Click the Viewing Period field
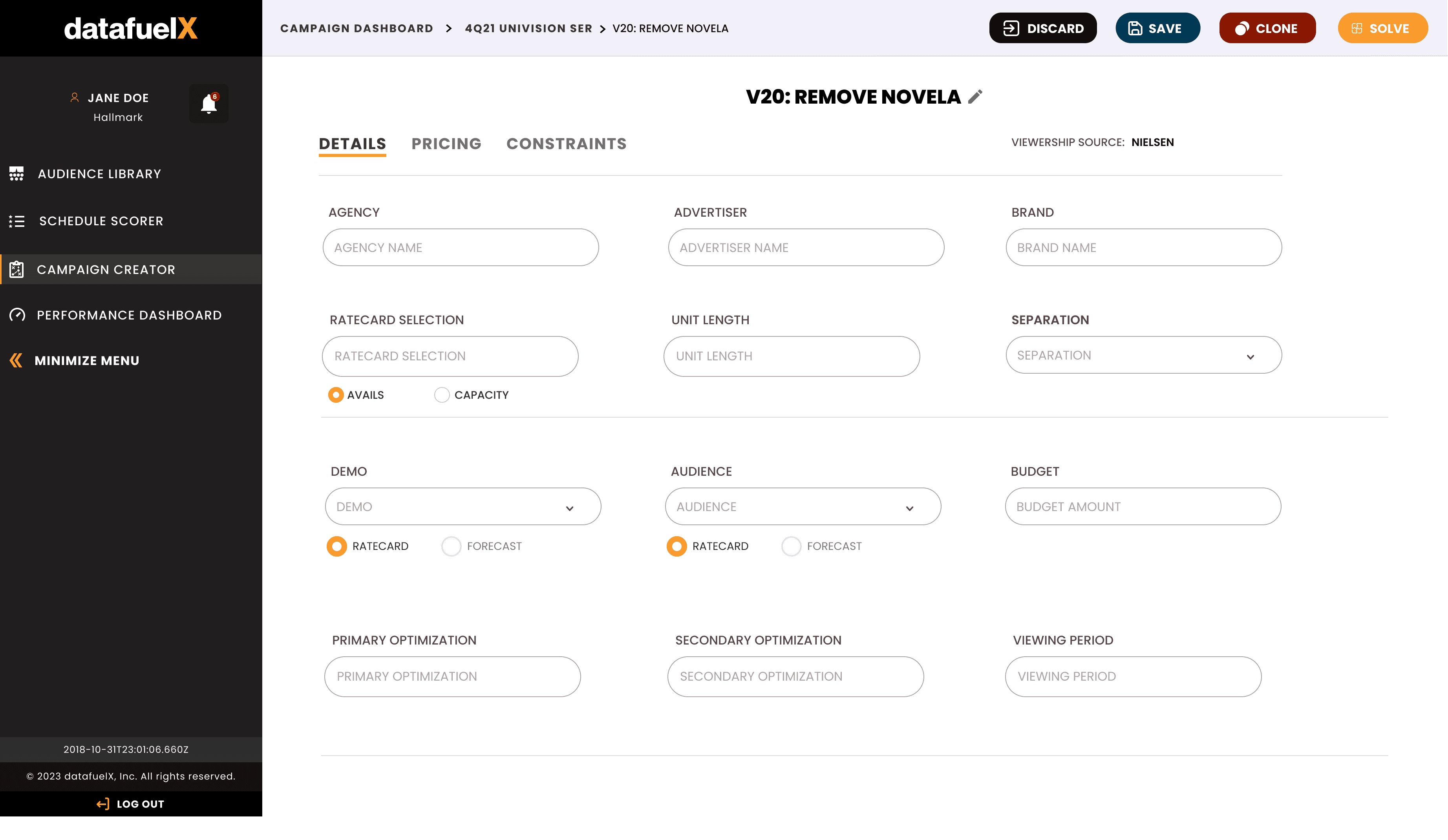 point(1133,677)
